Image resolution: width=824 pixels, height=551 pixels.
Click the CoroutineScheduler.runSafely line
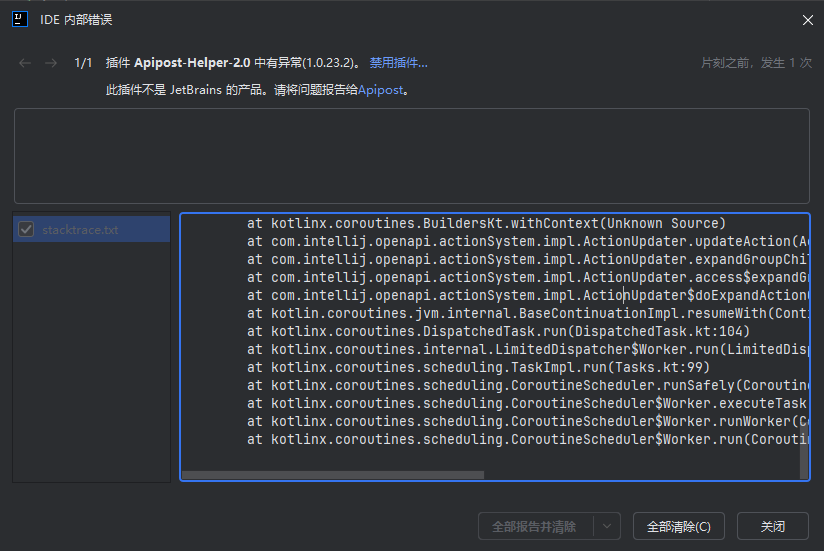pos(528,385)
